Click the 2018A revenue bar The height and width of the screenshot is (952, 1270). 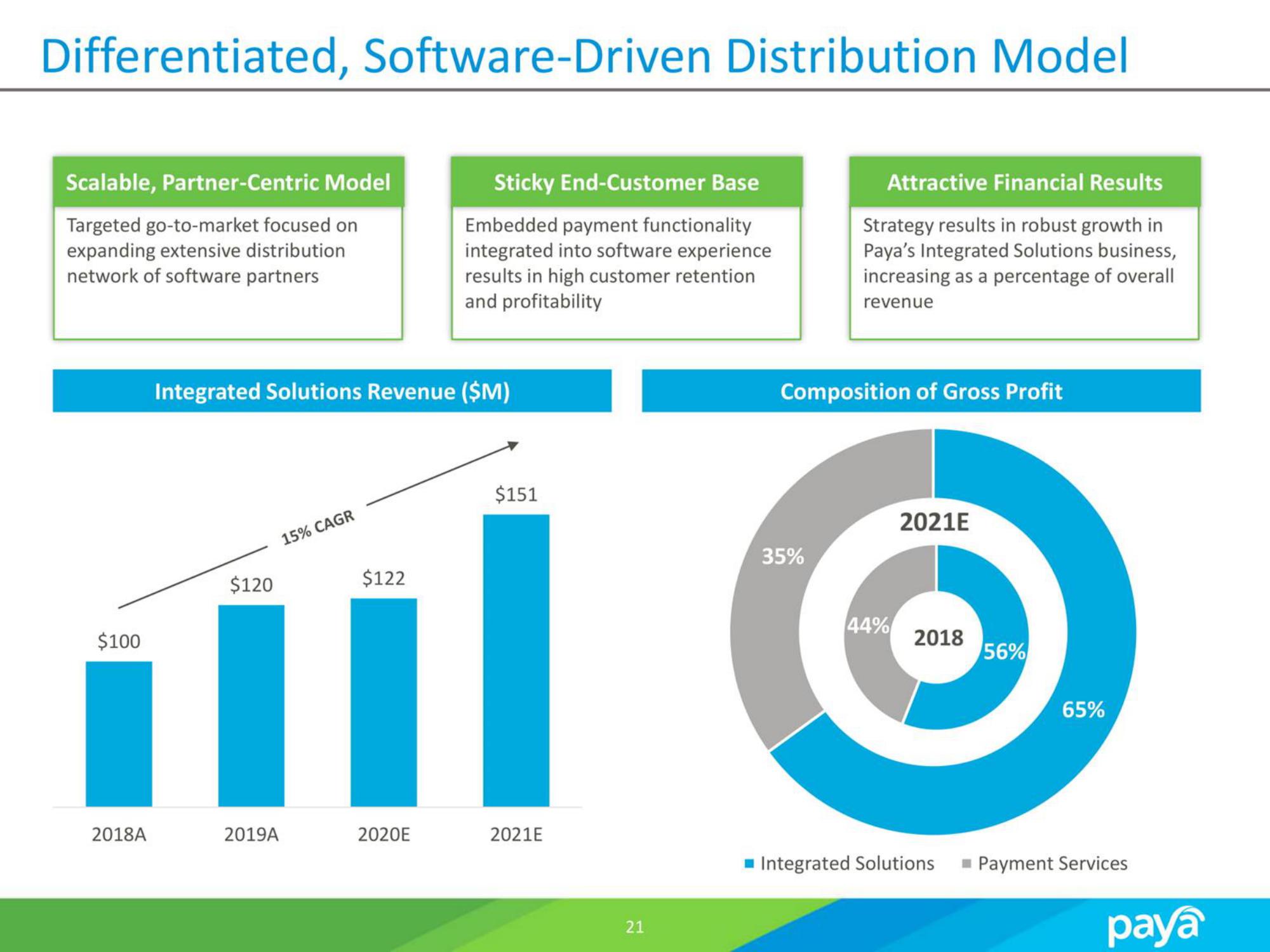(x=119, y=734)
